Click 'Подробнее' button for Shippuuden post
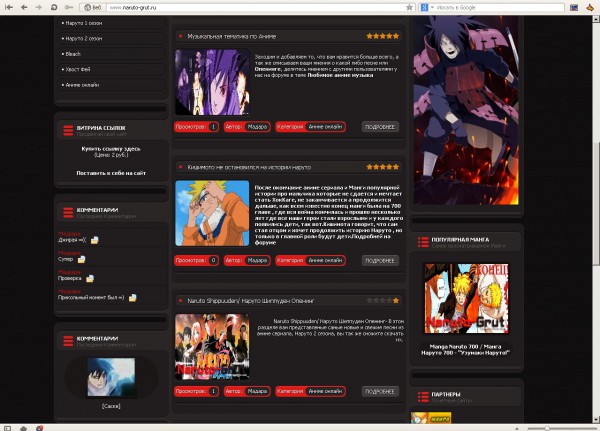 [x=380, y=392]
